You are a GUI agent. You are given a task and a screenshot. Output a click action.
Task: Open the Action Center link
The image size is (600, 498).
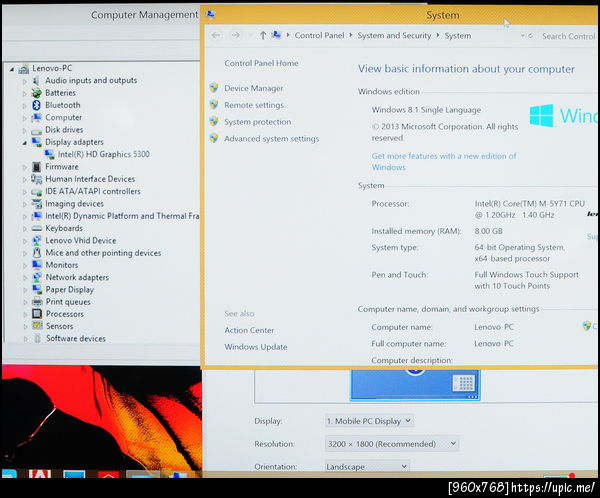249,330
